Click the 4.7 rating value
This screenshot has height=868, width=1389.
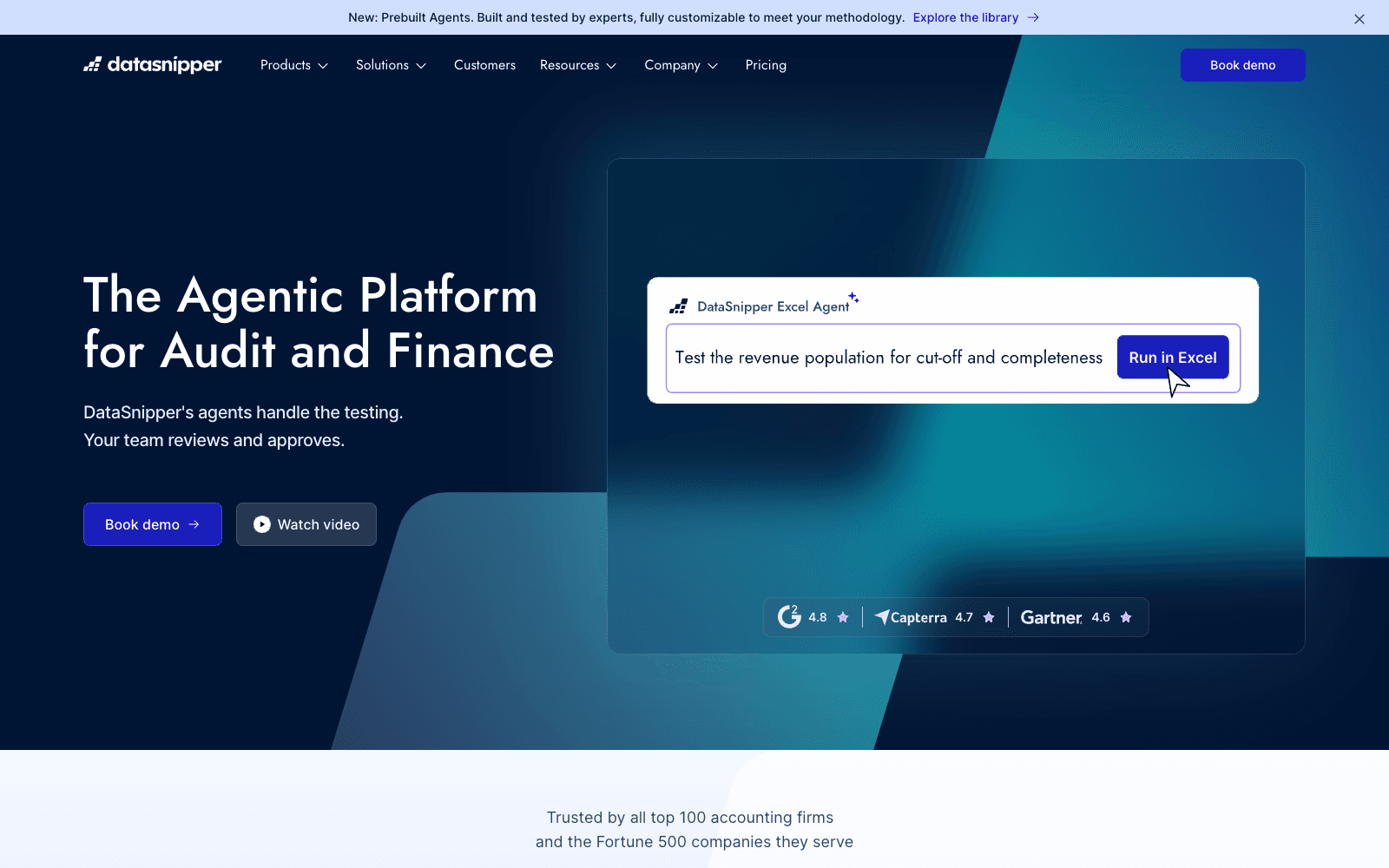click(x=964, y=617)
